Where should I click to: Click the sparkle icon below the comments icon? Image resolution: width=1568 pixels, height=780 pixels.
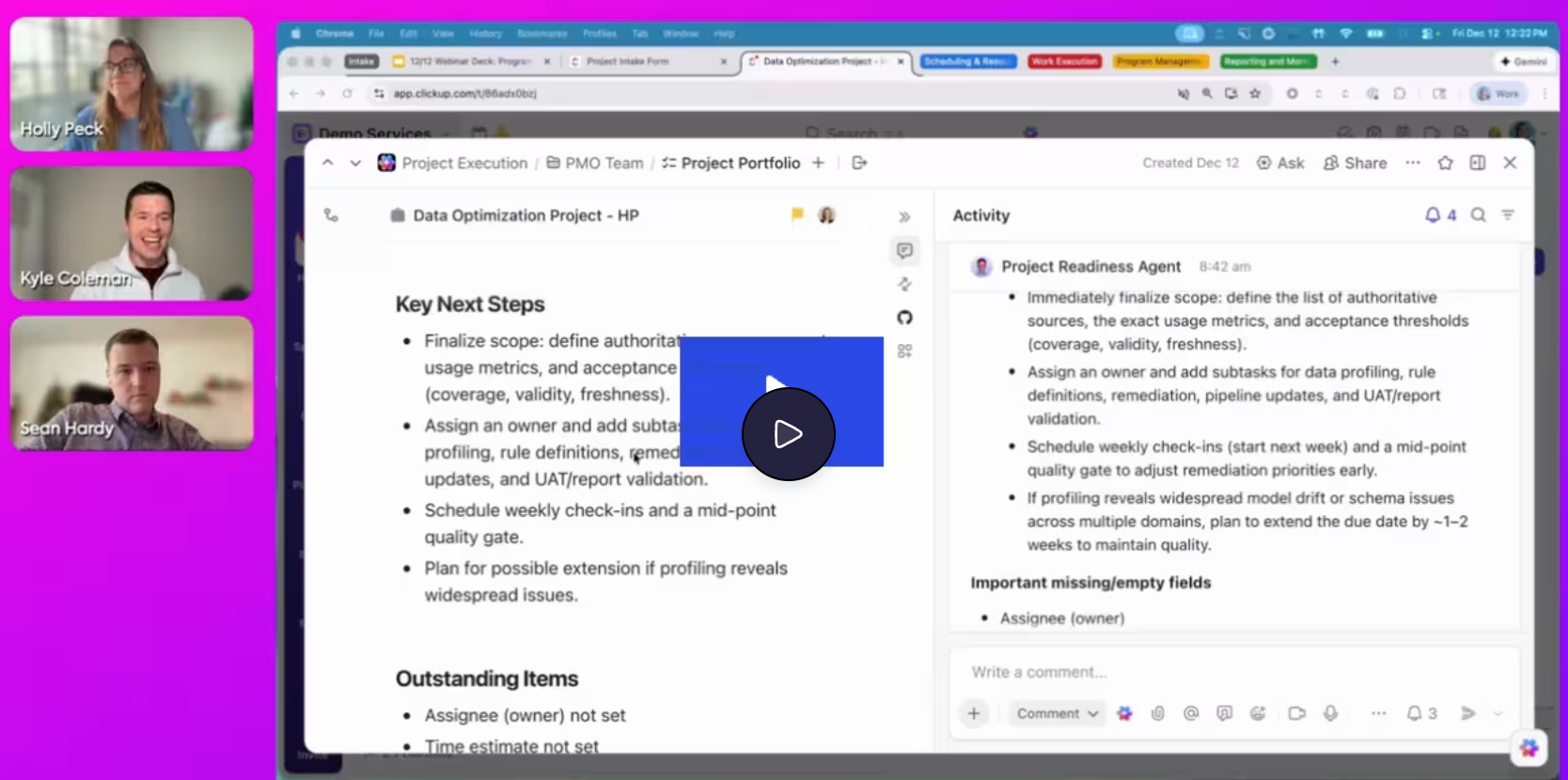[x=904, y=284]
